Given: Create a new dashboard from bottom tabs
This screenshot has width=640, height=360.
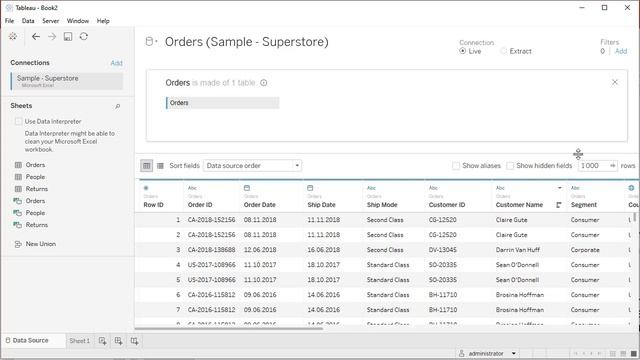Looking at the screenshot, I should point(118,341).
